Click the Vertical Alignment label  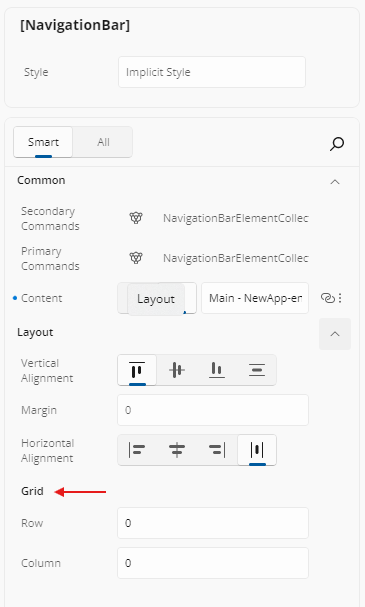pyautogui.click(x=47, y=370)
